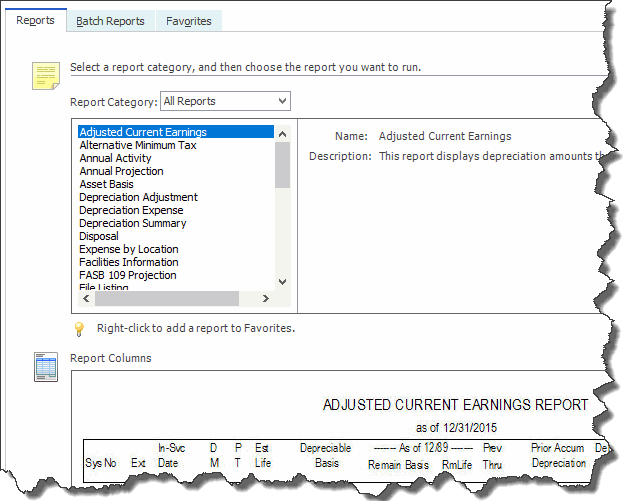Select the Expense by Location report
Screen dimensions: 624x501
point(129,249)
